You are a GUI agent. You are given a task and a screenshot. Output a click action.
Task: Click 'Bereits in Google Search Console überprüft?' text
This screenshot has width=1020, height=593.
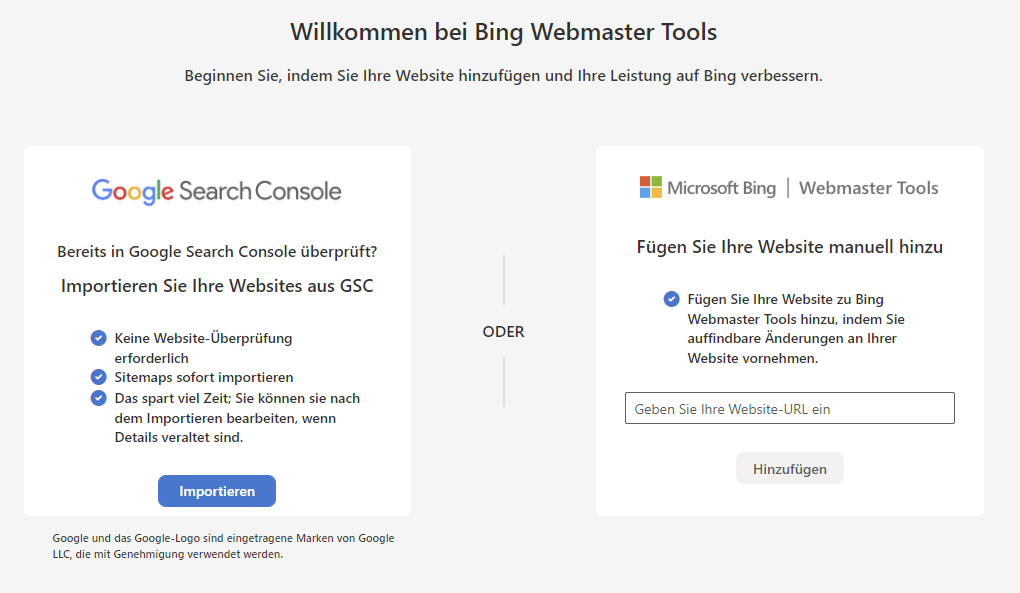click(216, 253)
